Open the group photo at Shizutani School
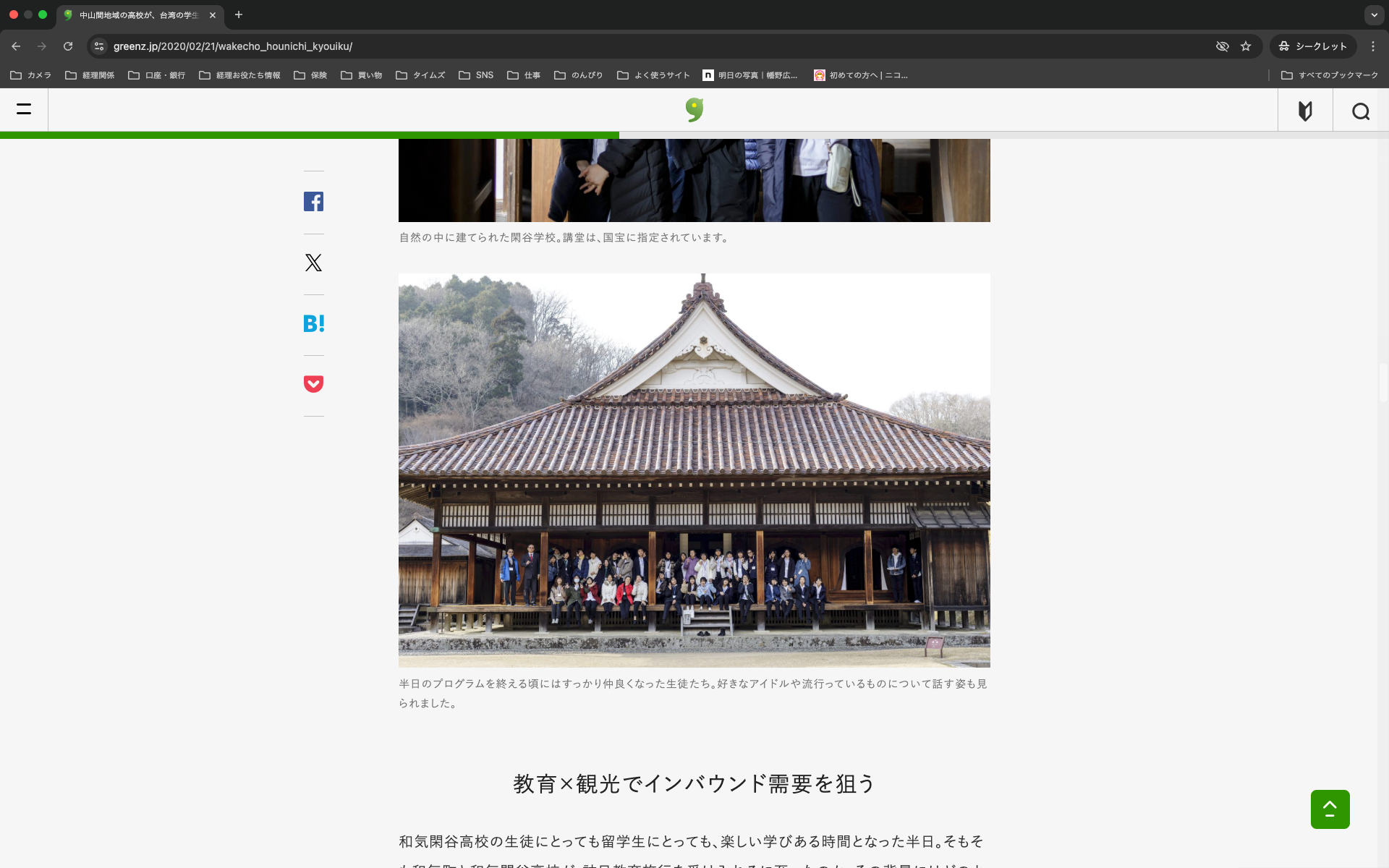 point(694,470)
